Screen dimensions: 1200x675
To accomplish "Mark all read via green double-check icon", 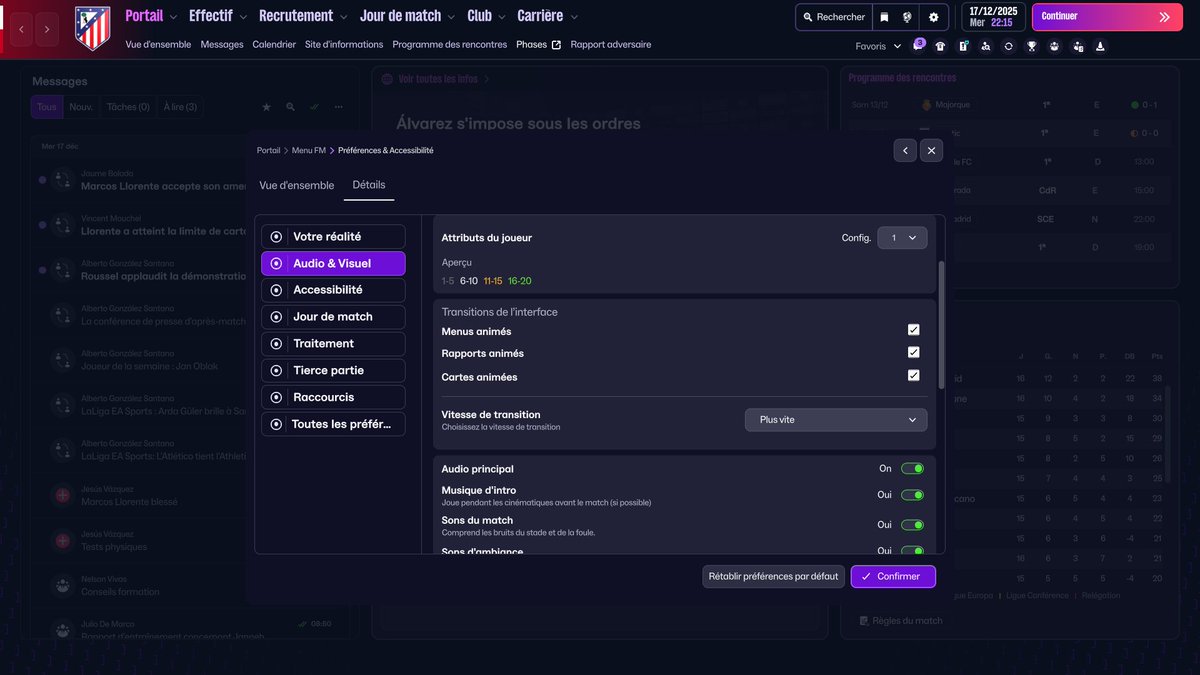I will (314, 107).
